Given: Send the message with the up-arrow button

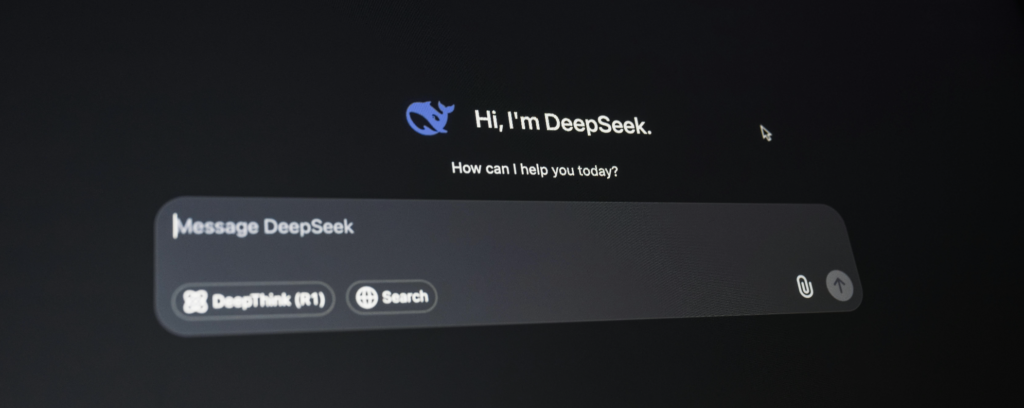Looking at the screenshot, I should (840, 285).
